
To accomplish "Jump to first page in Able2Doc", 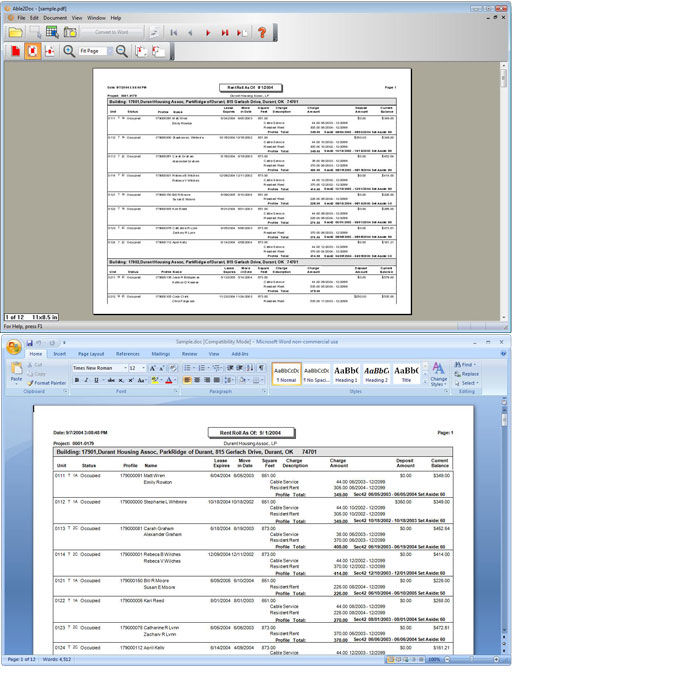I will [x=174, y=33].
